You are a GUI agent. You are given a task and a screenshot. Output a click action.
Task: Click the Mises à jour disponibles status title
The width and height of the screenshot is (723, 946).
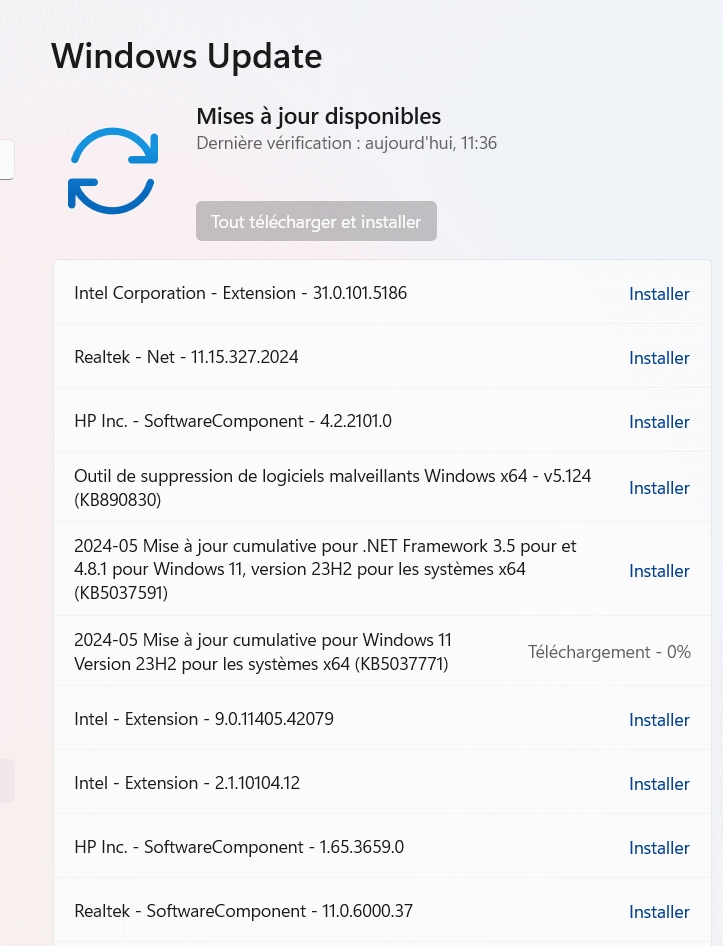pos(318,116)
